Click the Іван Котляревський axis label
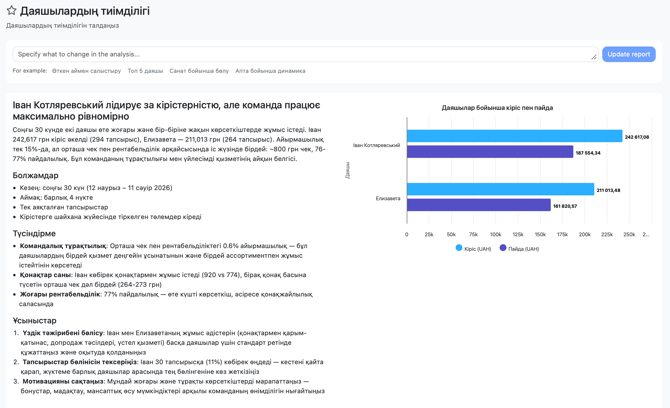 pyautogui.click(x=376, y=145)
